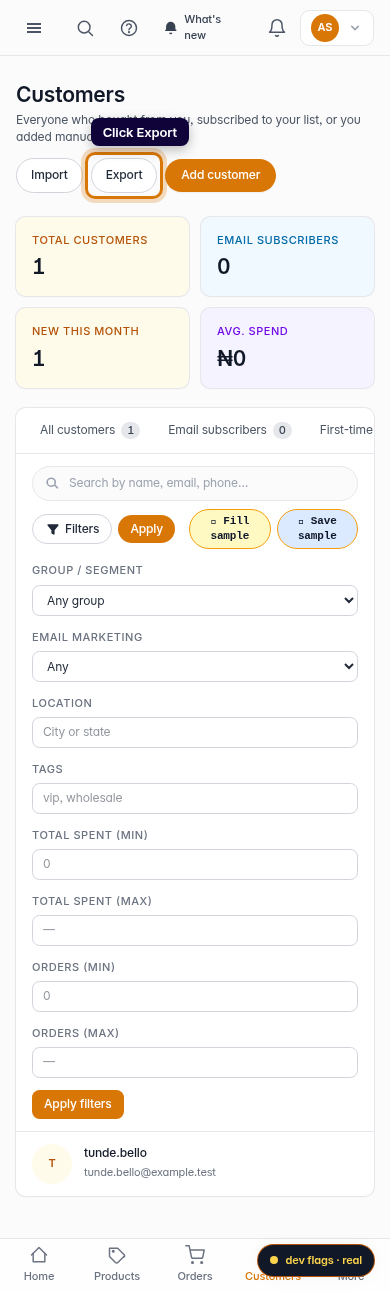
Task: Click tunde.bello@example.test email
Action: click(150, 1172)
